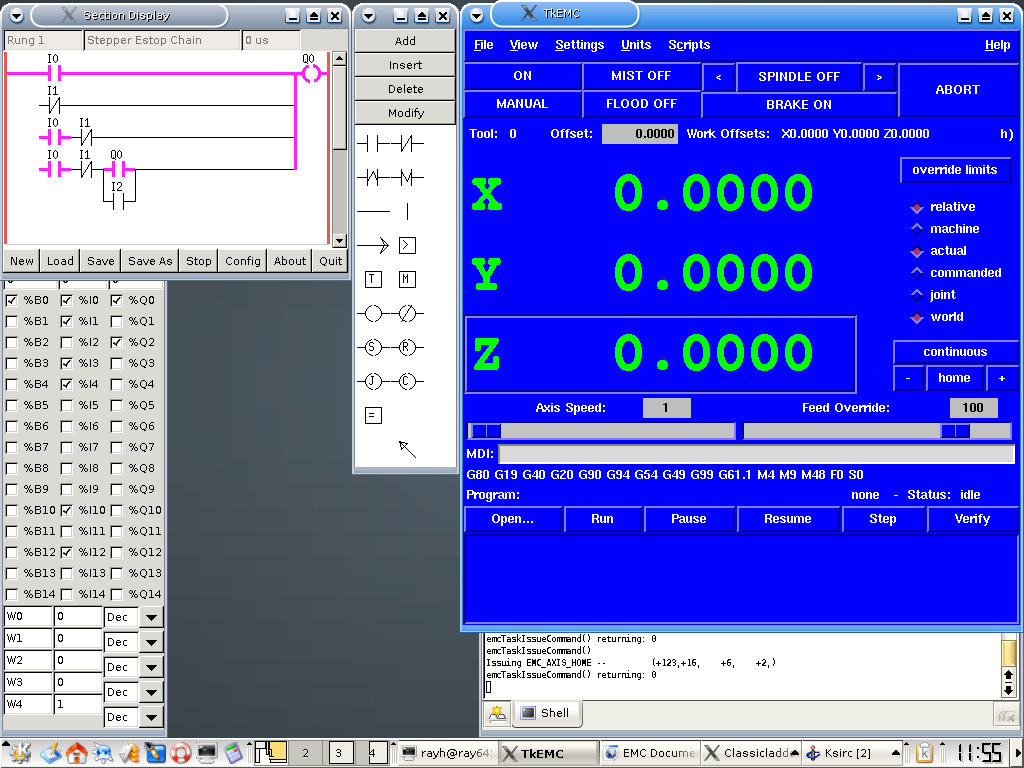The height and width of the screenshot is (768, 1024).
Task: Open the TkEMC window menu arrow
Action: tap(476, 16)
